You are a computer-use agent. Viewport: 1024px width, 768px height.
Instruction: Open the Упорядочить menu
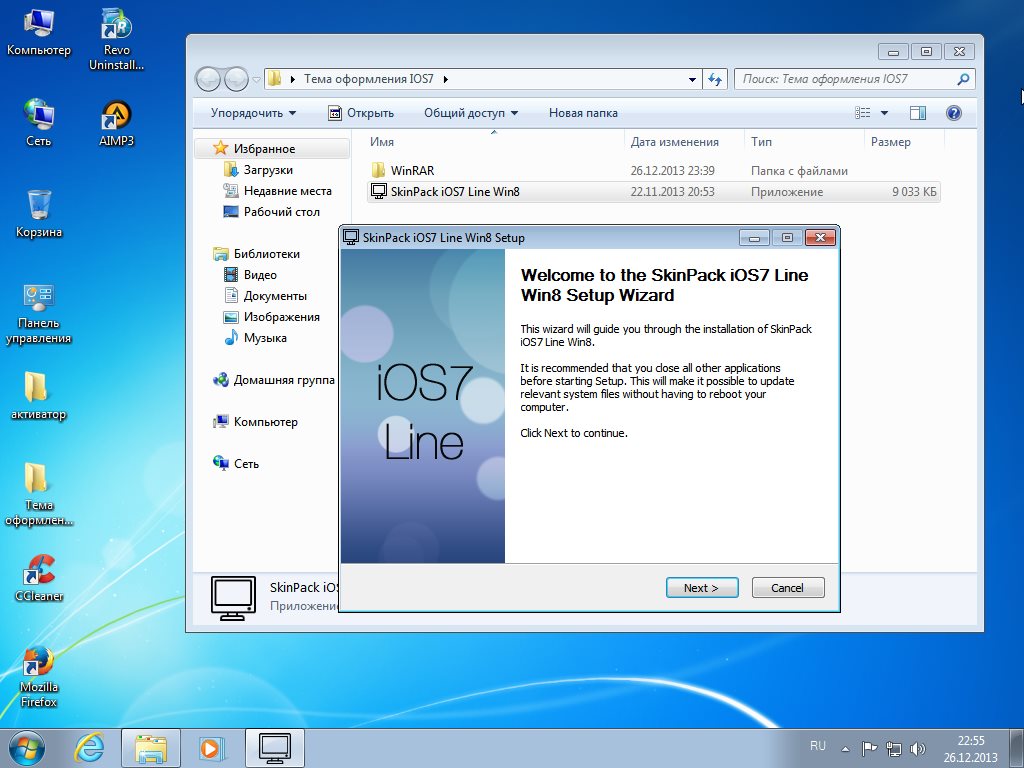(x=253, y=113)
